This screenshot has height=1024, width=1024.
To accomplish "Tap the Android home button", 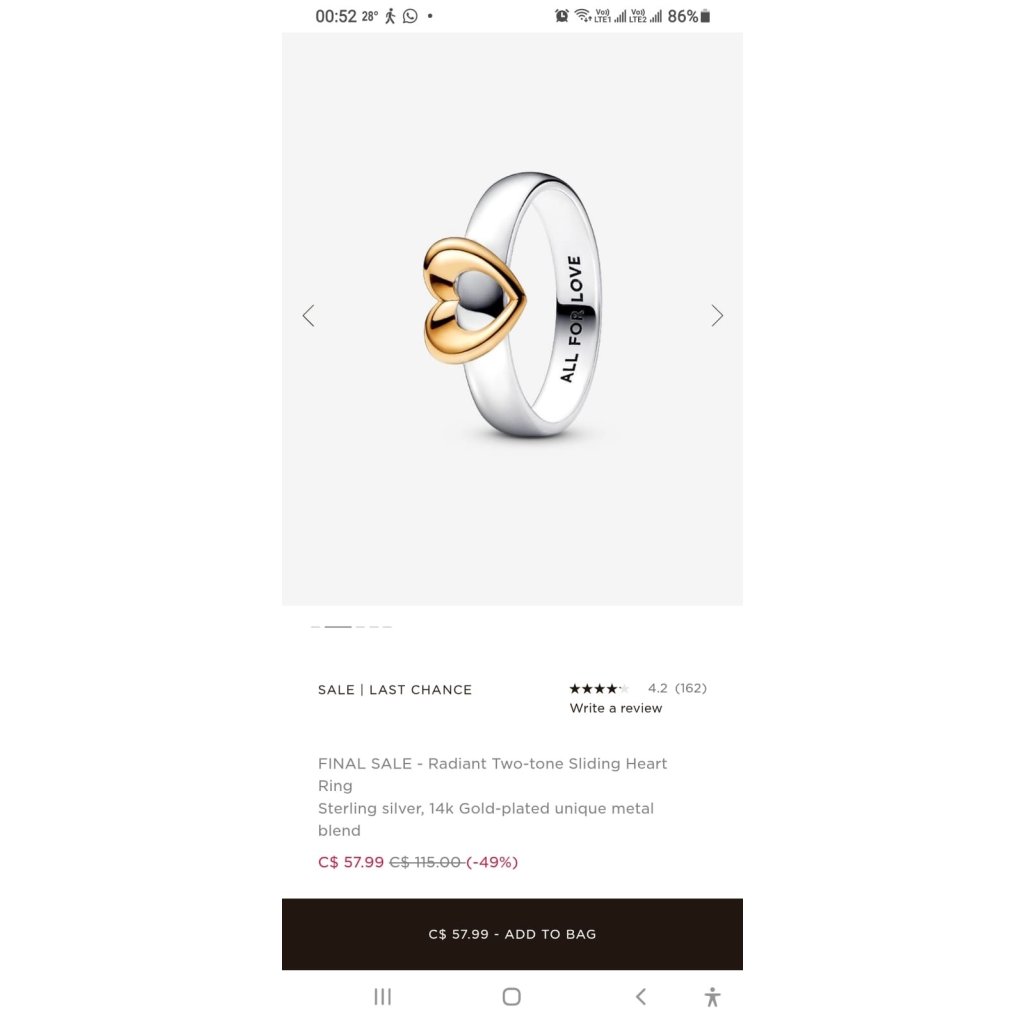I will point(511,997).
